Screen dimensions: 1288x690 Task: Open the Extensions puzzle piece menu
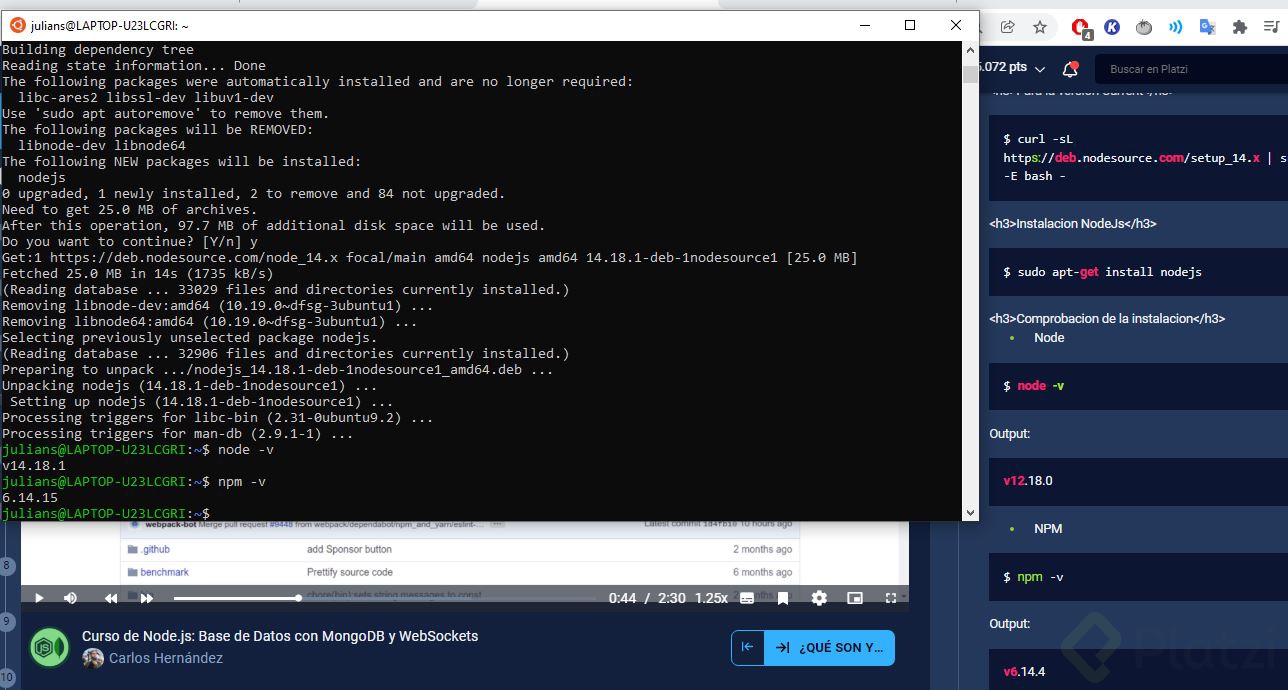tap(1240, 27)
